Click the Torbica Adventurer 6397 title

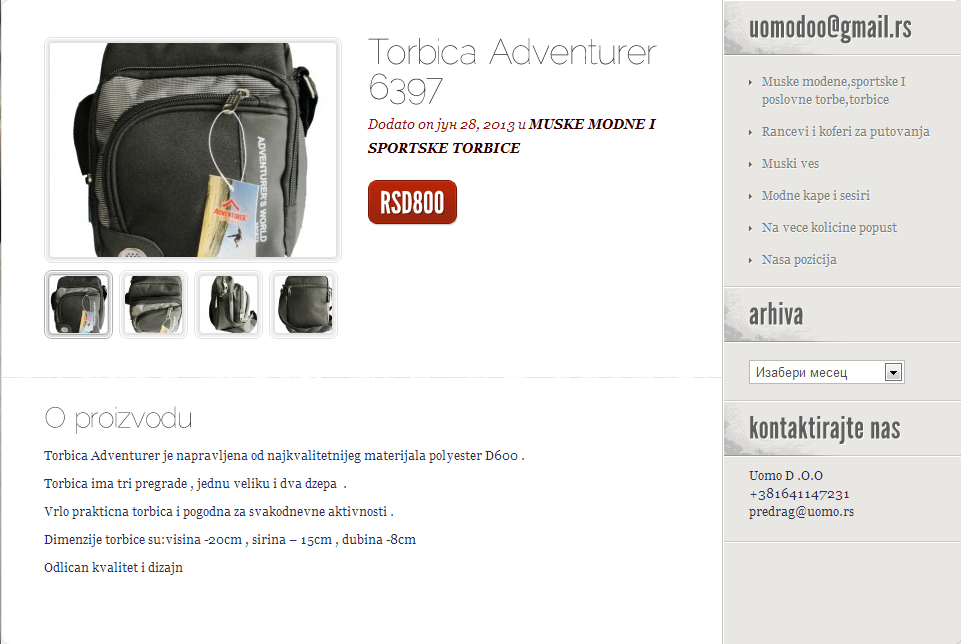(512, 70)
